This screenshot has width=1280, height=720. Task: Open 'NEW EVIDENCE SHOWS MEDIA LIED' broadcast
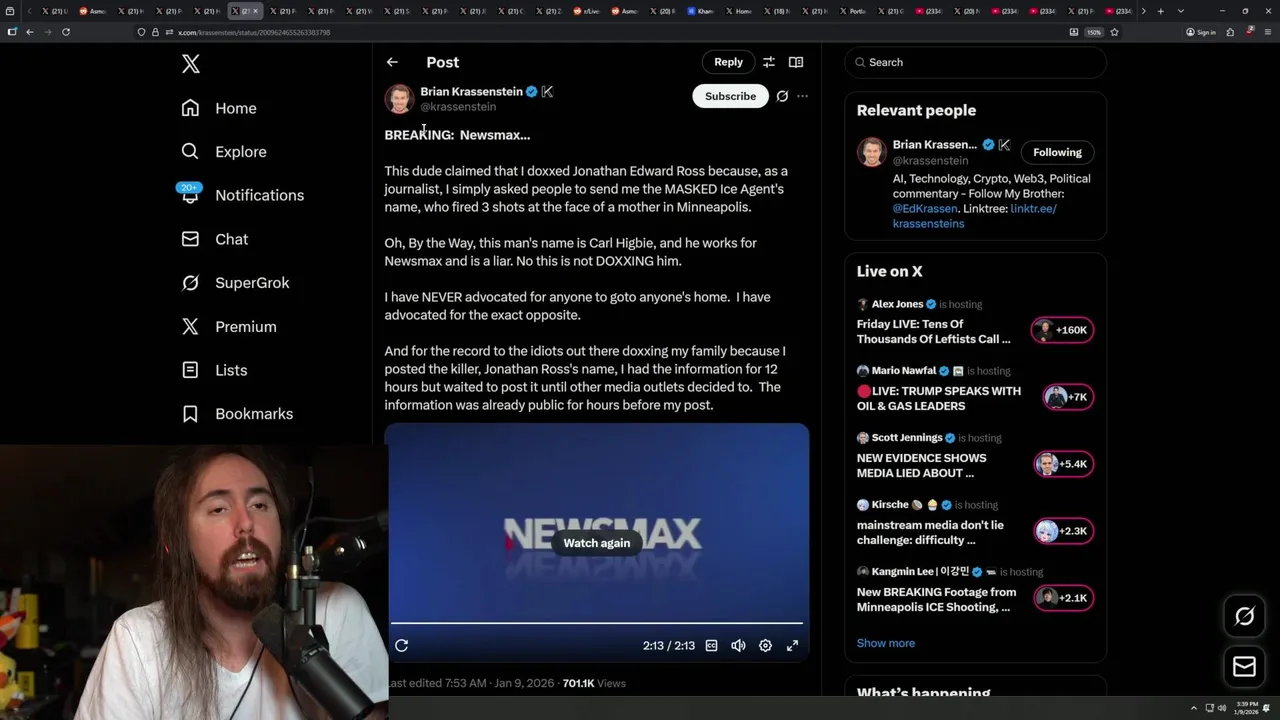922,465
